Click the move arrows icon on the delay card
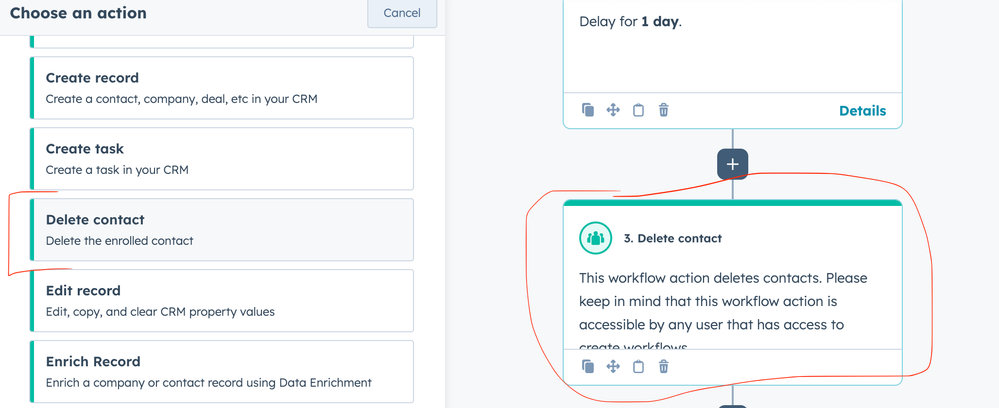This screenshot has width=999, height=408. pos(613,110)
